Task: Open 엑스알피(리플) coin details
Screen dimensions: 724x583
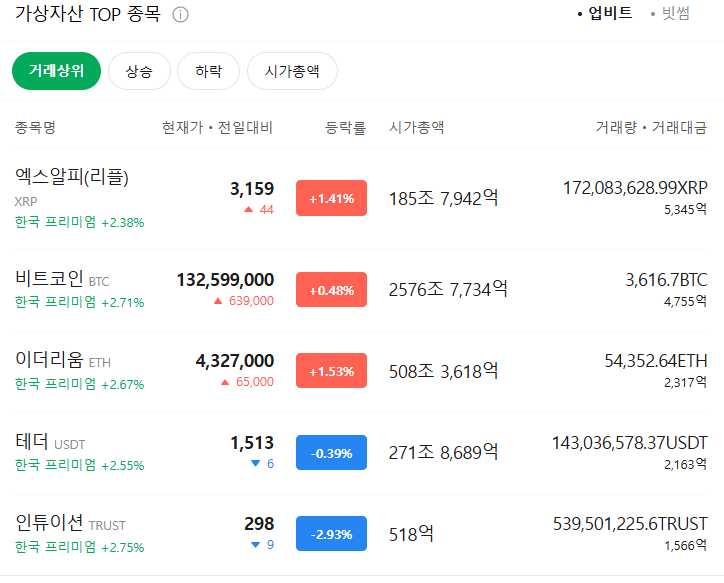Action: click(72, 178)
